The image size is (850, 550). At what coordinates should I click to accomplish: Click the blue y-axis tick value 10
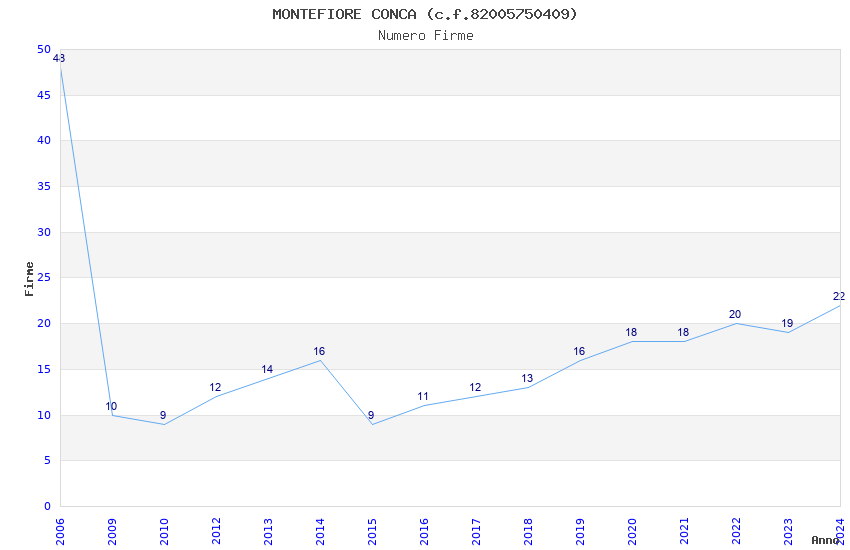44,415
